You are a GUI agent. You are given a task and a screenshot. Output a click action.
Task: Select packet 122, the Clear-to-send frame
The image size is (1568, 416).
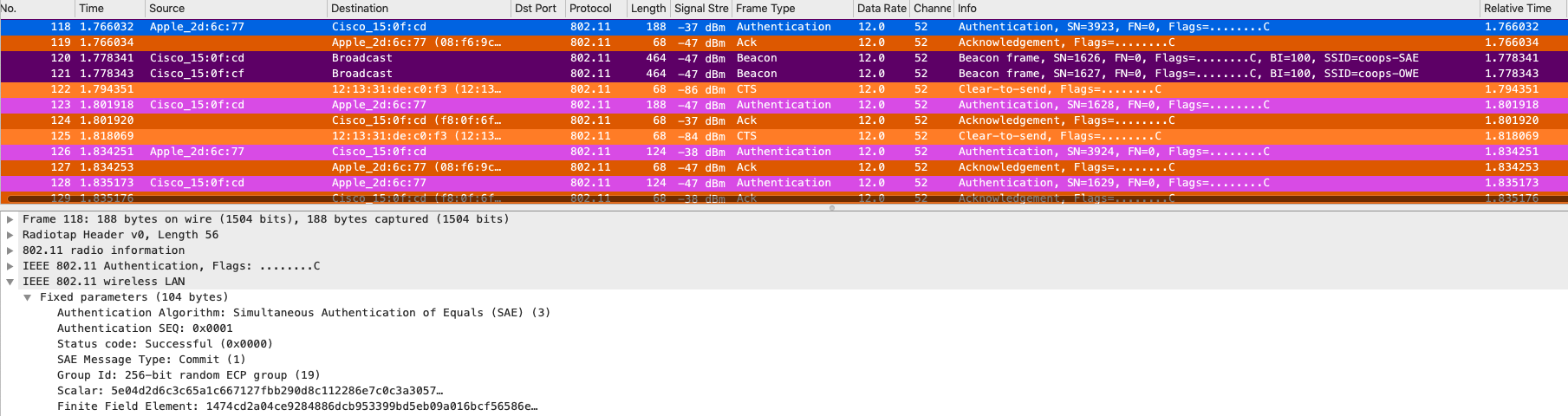click(780, 89)
